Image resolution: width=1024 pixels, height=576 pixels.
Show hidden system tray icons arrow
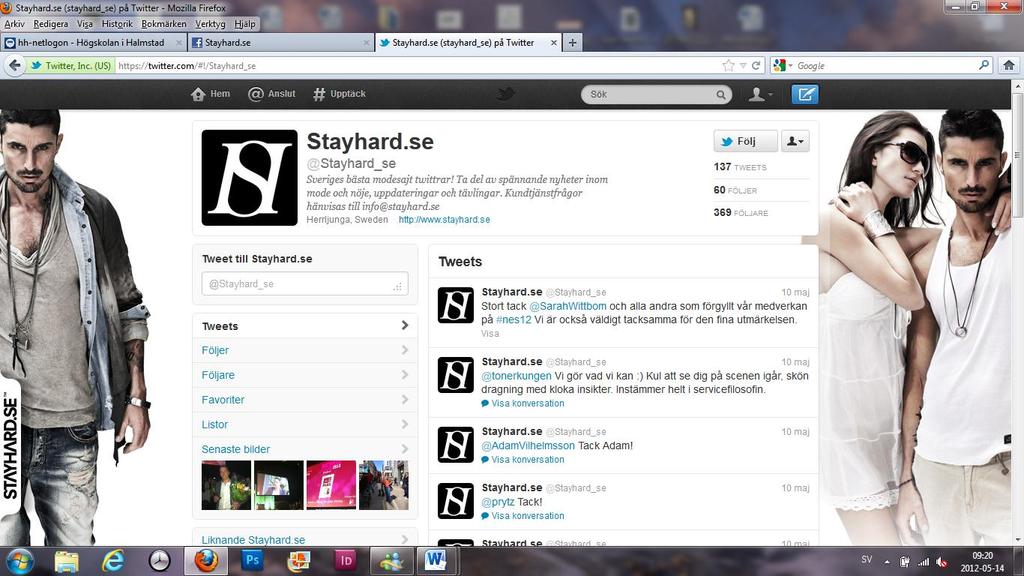tap(887, 562)
